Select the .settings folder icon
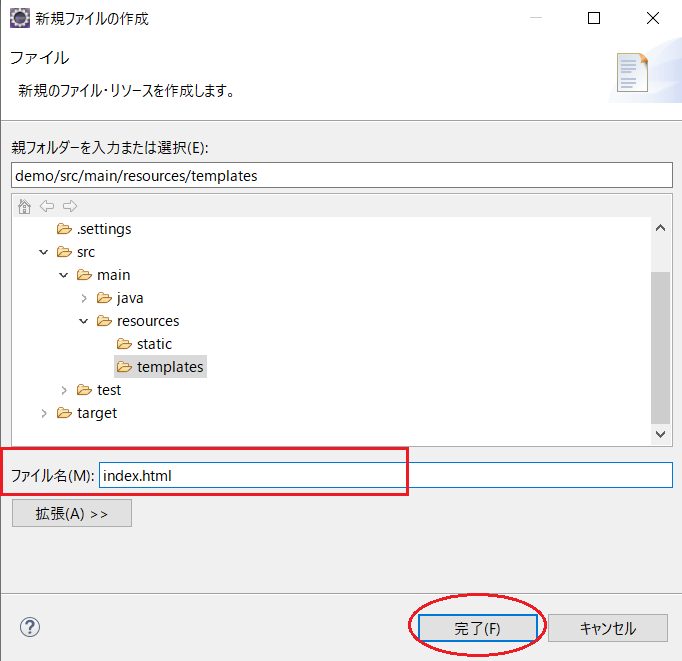This screenshot has width=682, height=661. pos(64,229)
